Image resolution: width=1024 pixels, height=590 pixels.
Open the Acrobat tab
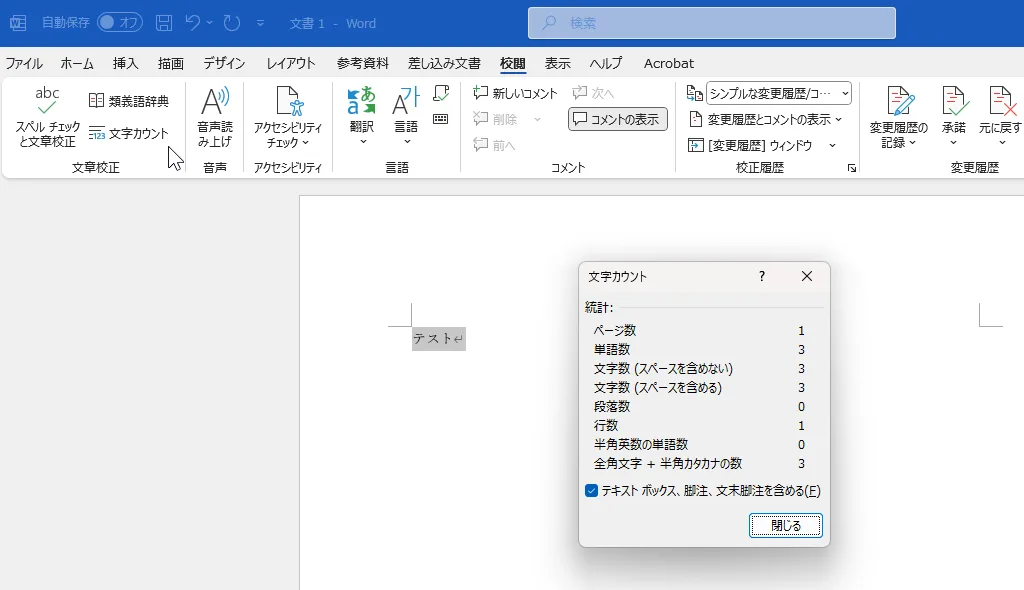coord(669,63)
